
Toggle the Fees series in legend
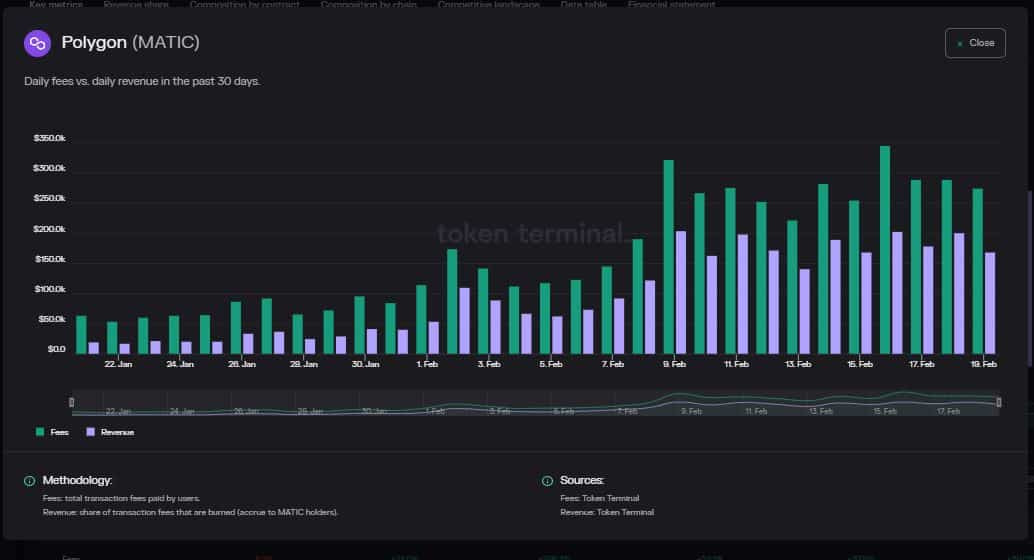[52, 432]
